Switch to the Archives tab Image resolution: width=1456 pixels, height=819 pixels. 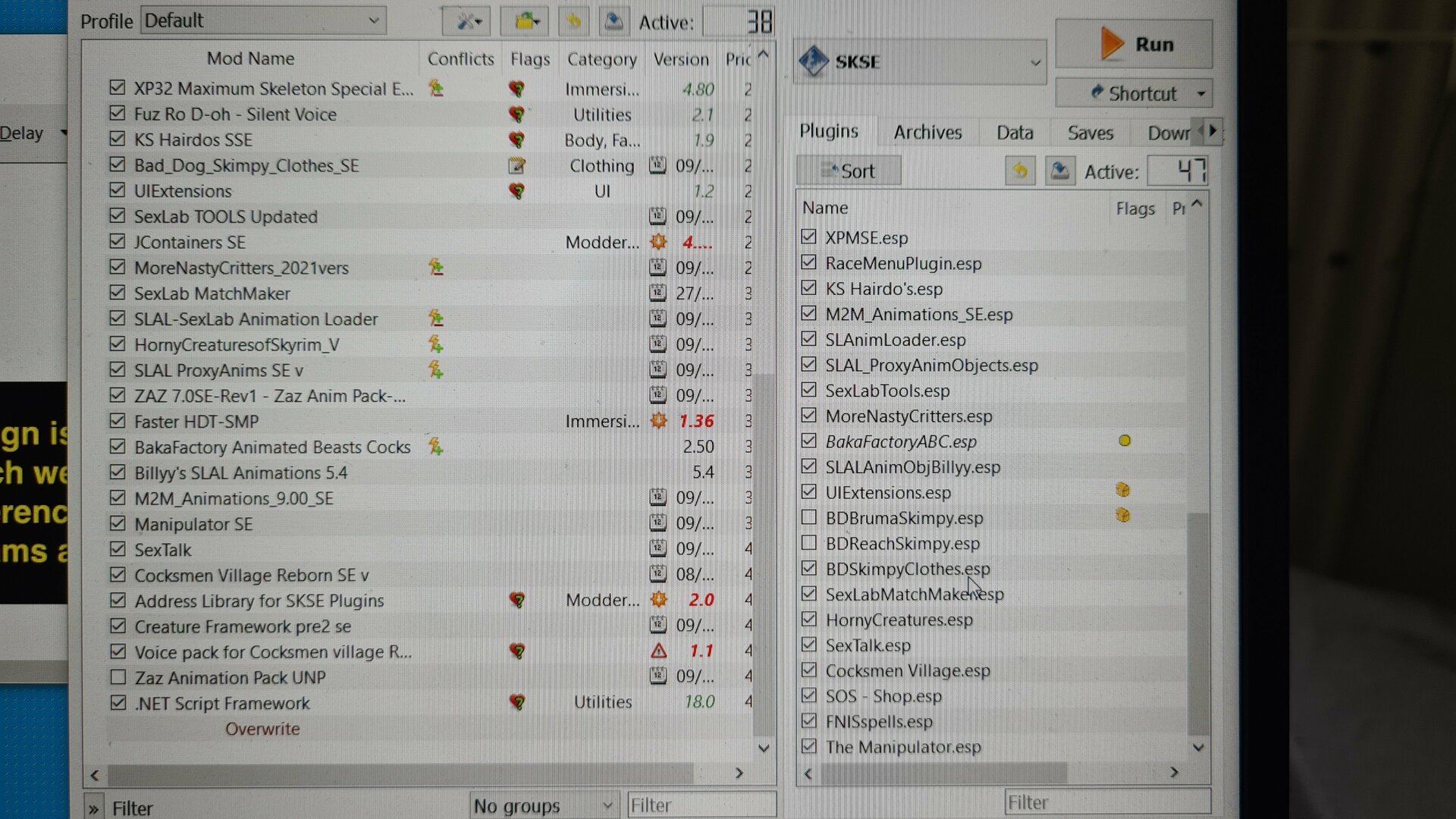click(927, 133)
